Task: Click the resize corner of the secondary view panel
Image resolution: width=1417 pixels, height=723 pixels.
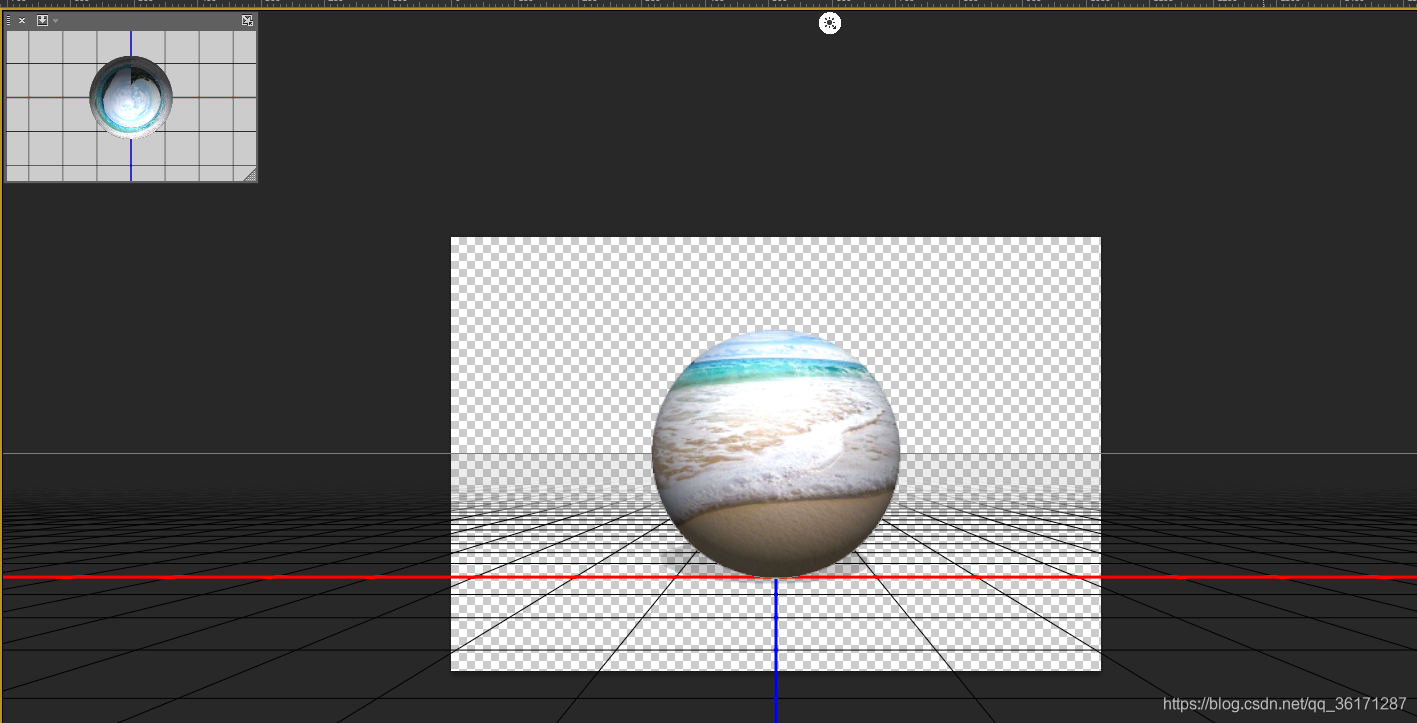Action: [250, 175]
